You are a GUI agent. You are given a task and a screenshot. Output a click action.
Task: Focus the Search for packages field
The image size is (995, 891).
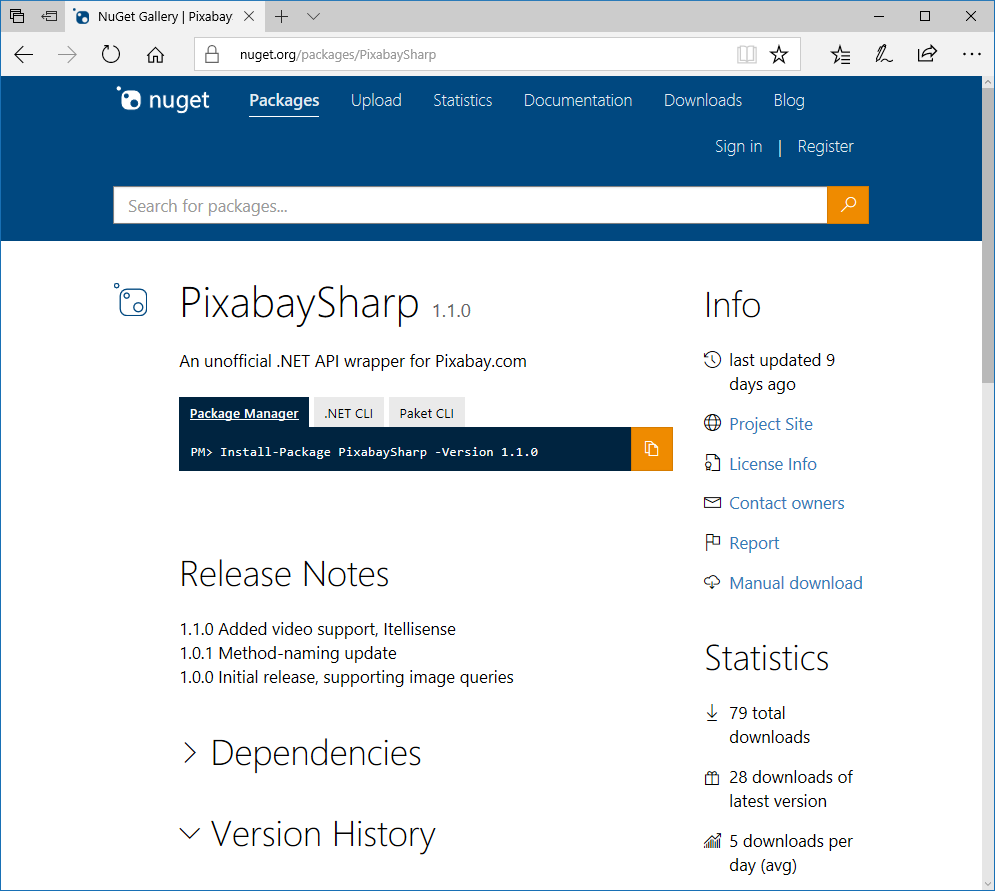470,206
